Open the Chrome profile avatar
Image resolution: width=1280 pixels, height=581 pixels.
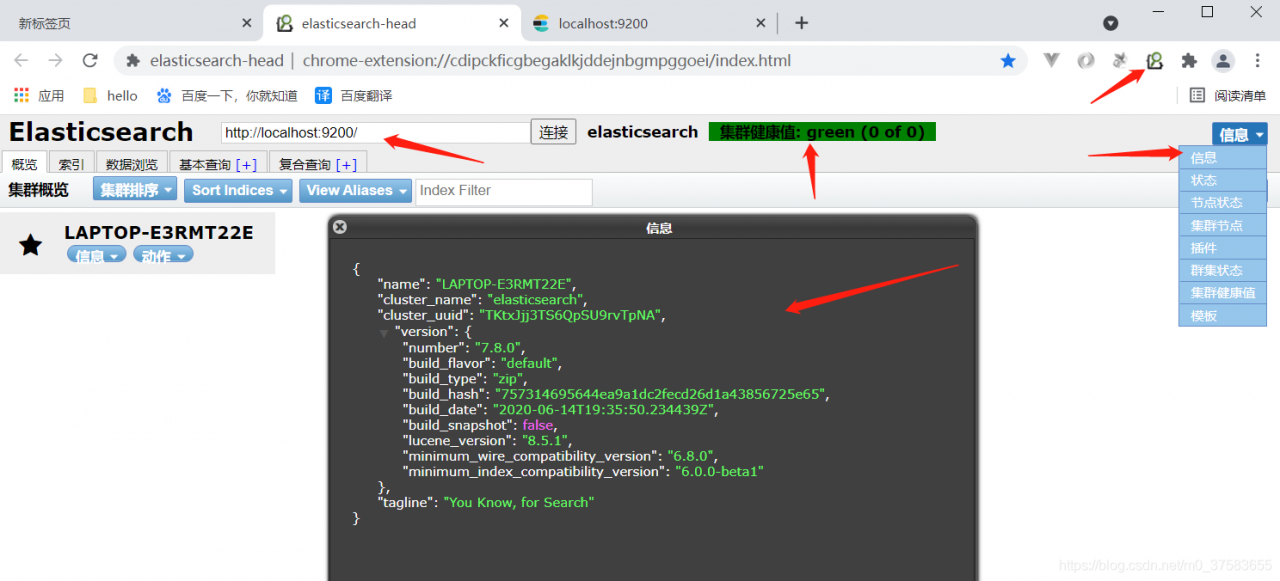coord(1223,61)
